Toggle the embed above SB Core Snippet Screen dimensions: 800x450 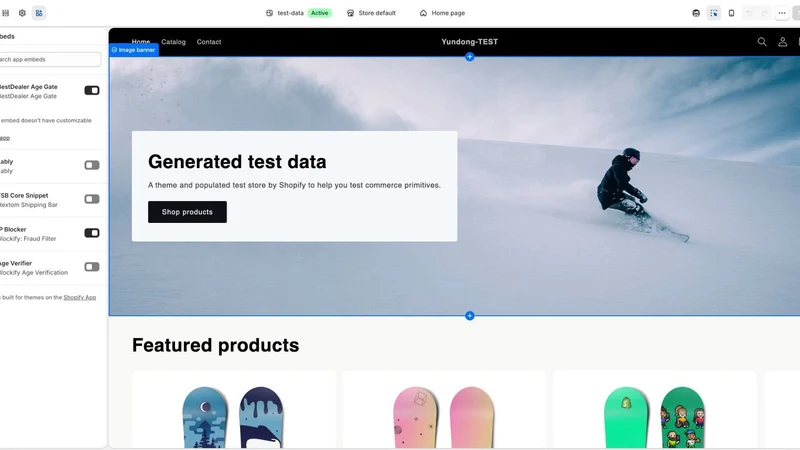click(x=92, y=165)
